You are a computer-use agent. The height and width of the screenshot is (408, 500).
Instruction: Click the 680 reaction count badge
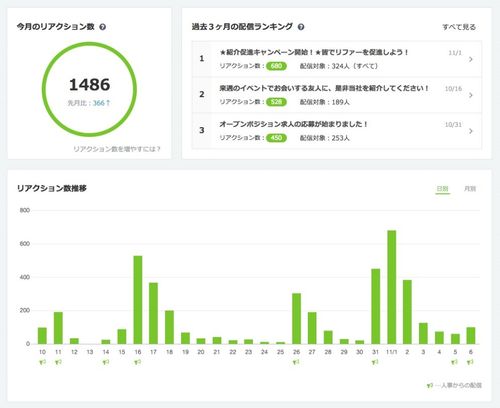tap(276, 66)
